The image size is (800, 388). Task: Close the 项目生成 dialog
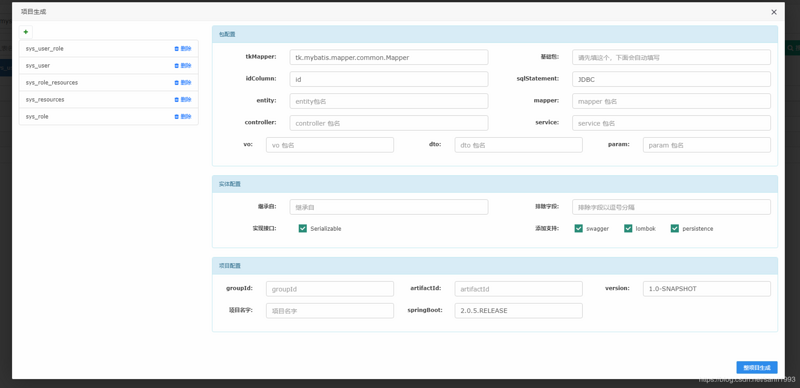pos(774,12)
